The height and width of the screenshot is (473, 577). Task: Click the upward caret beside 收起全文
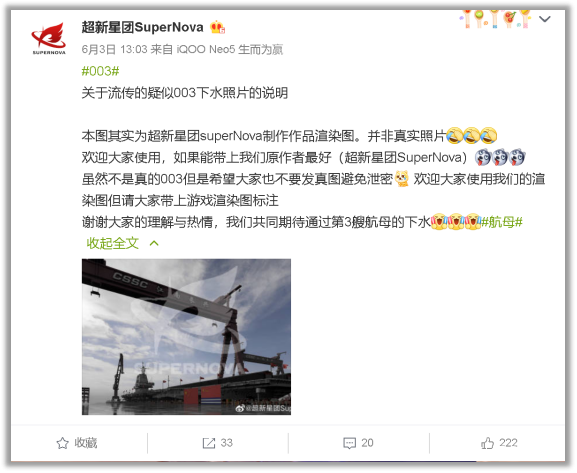pyautogui.click(x=154, y=243)
